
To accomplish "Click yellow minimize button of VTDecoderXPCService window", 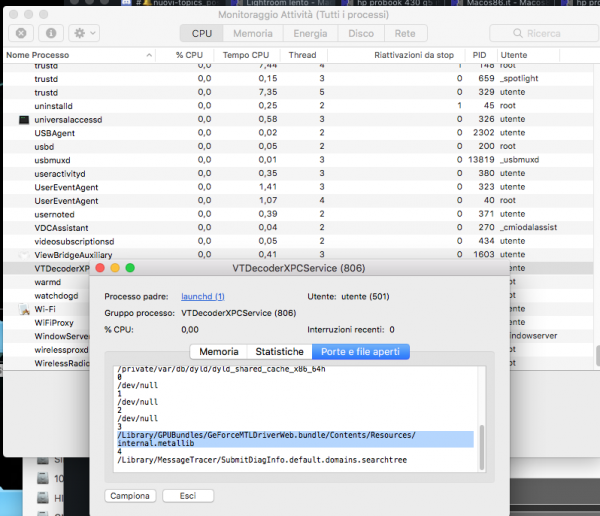I will [115, 268].
